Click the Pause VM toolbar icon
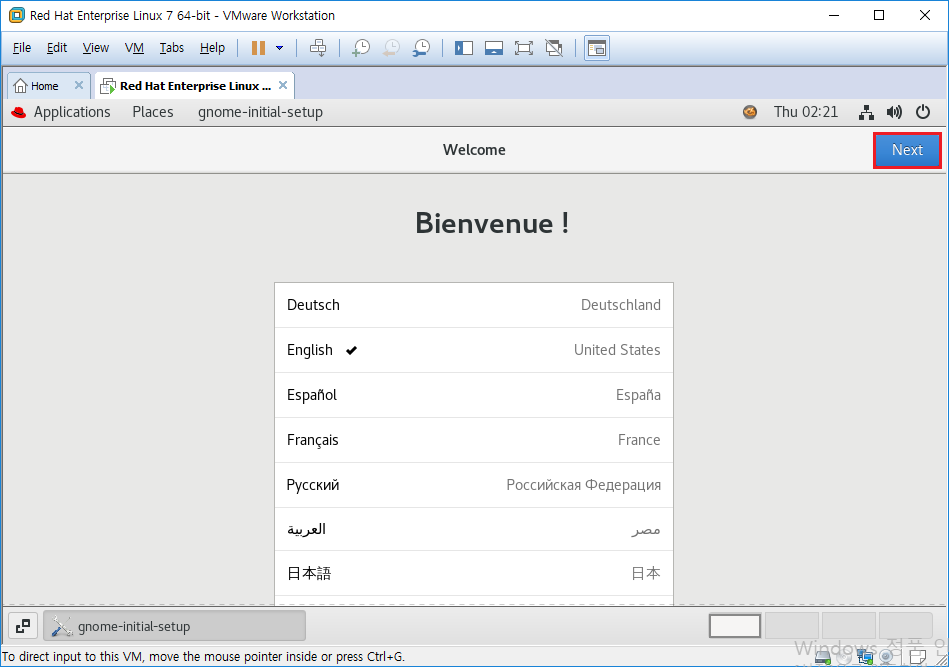 point(258,48)
